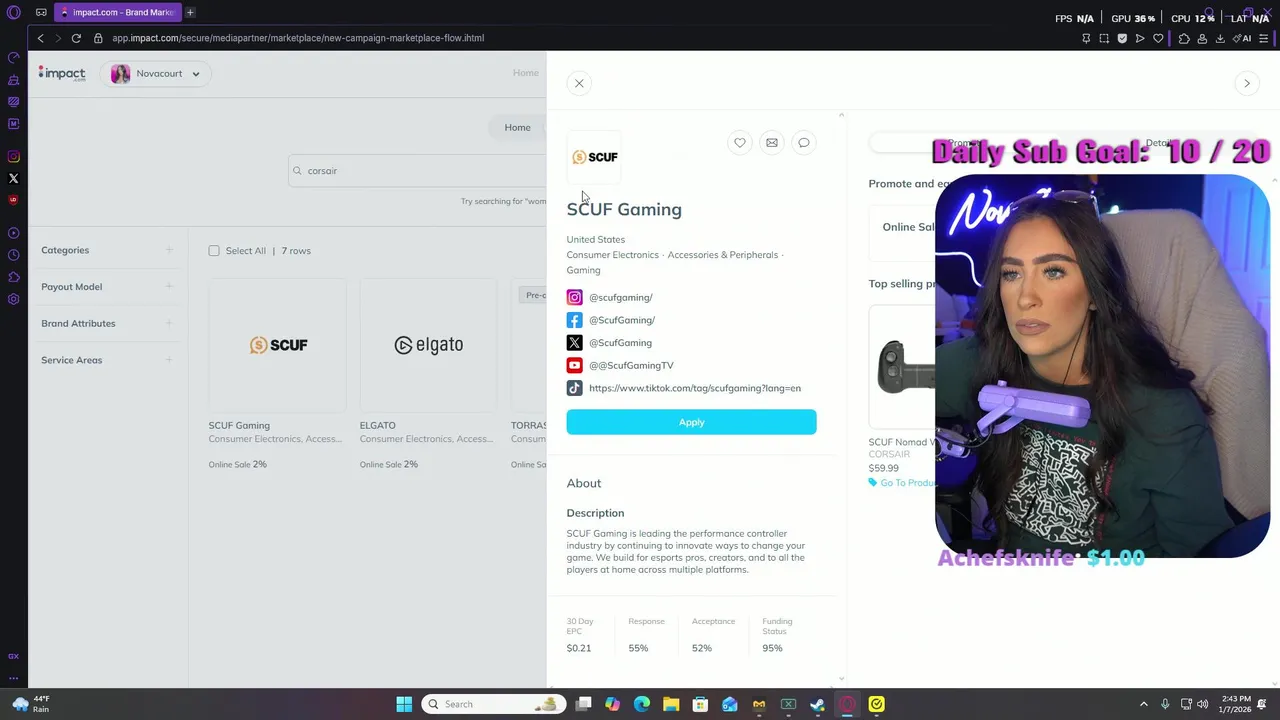Open the Novacourt account dropdown
Screen dimensions: 1280x720
[156, 74]
